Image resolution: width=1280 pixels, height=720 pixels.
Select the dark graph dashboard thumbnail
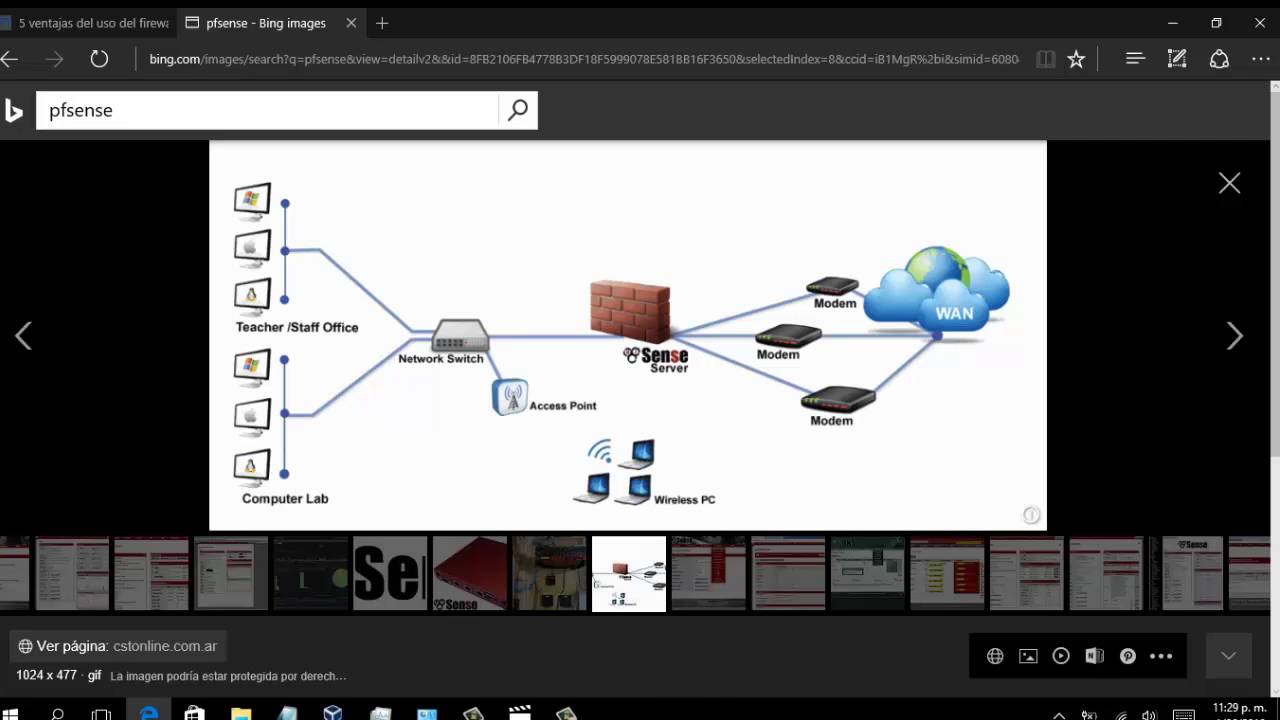tap(310, 573)
